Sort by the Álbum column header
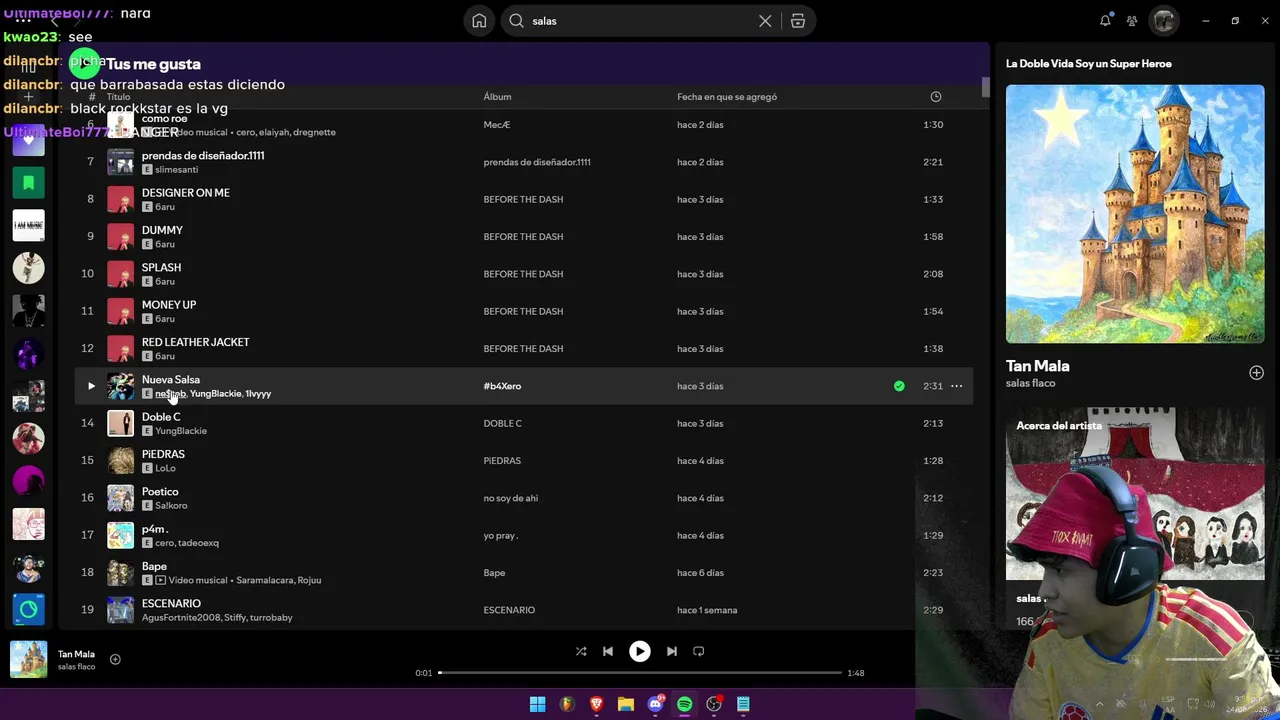Screen dimensions: 1280x720 click(497, 97)
